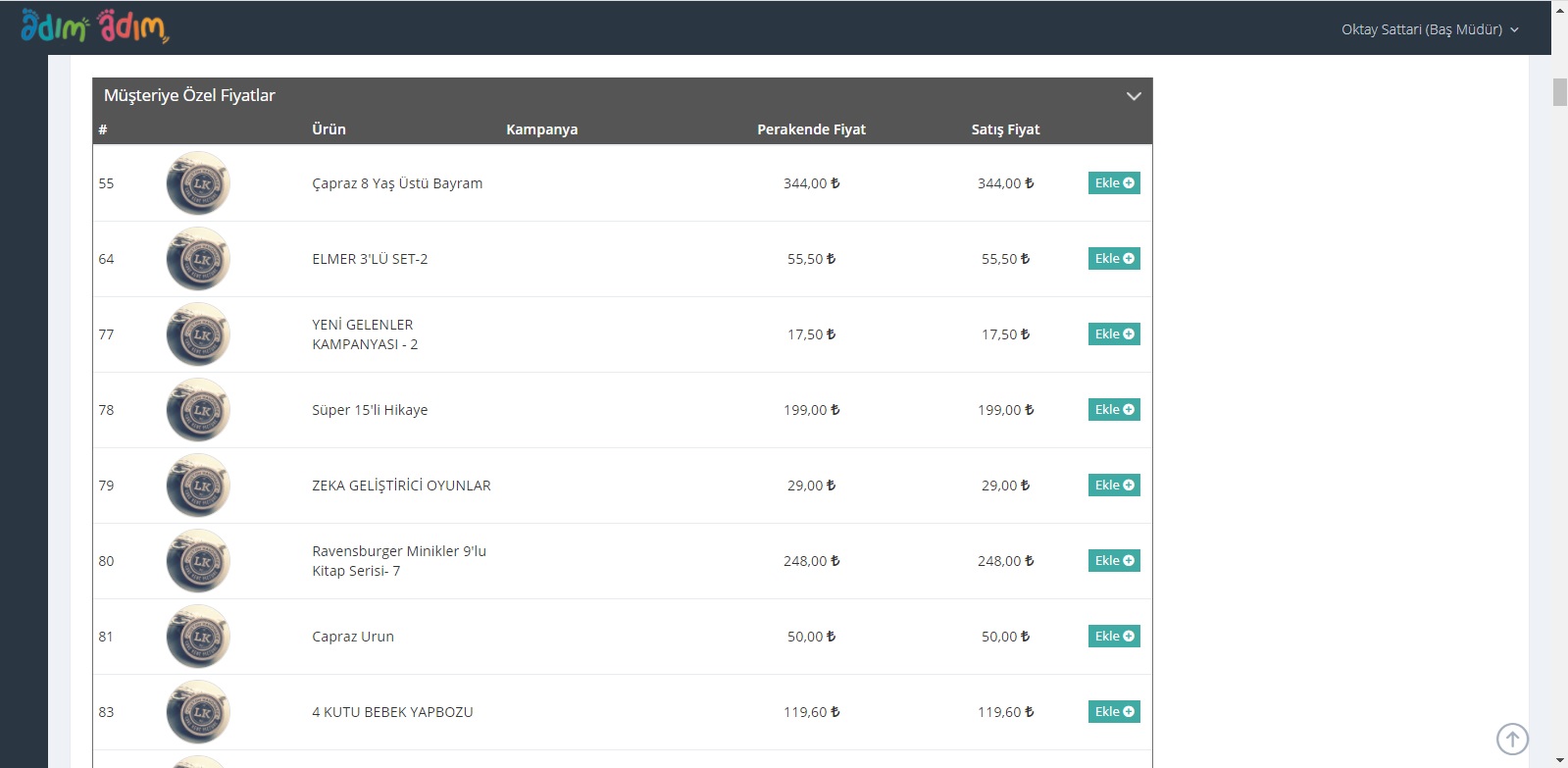Click the page vertical scrollbar thumb

click(1559, 92)
